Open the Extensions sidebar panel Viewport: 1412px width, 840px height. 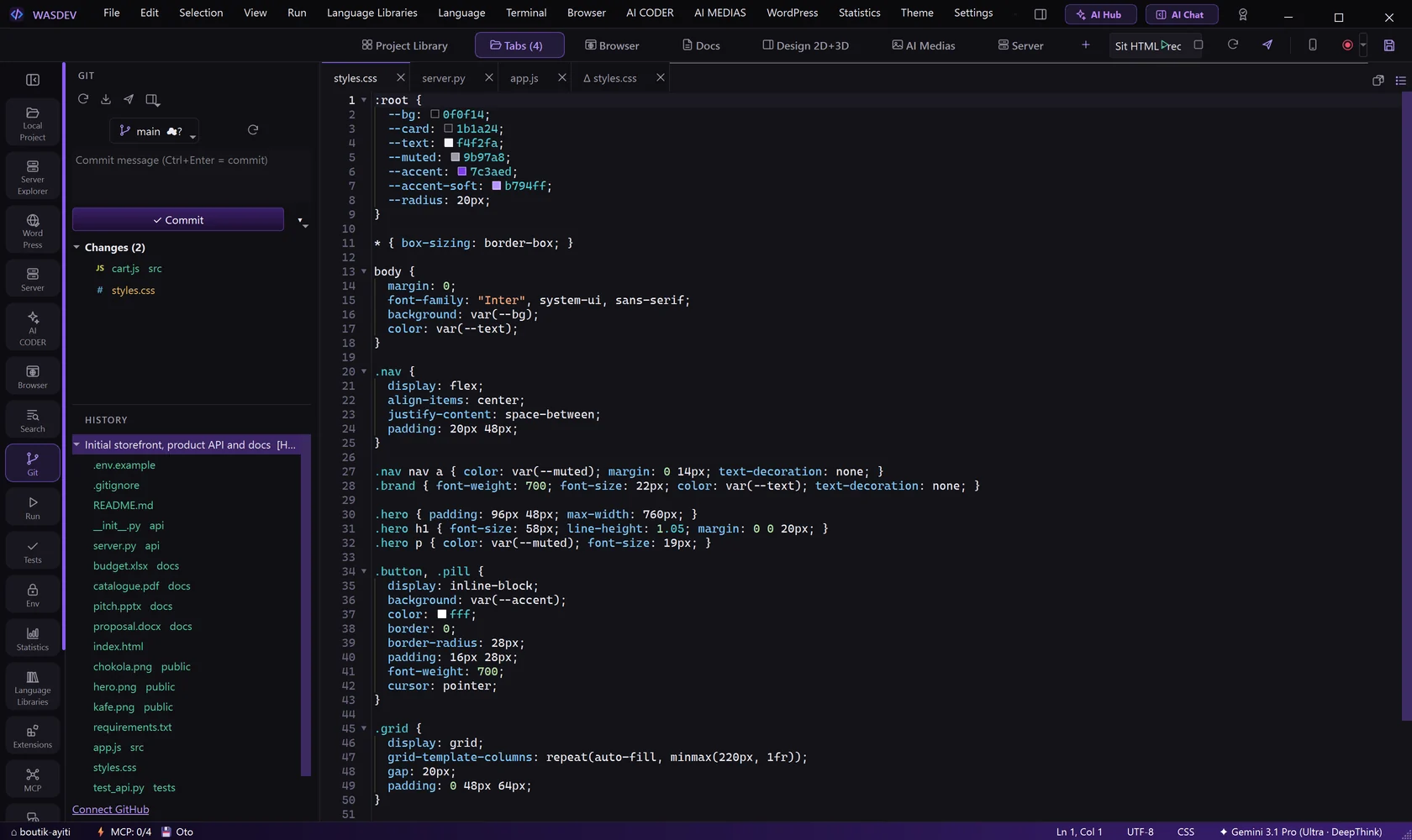33,736
